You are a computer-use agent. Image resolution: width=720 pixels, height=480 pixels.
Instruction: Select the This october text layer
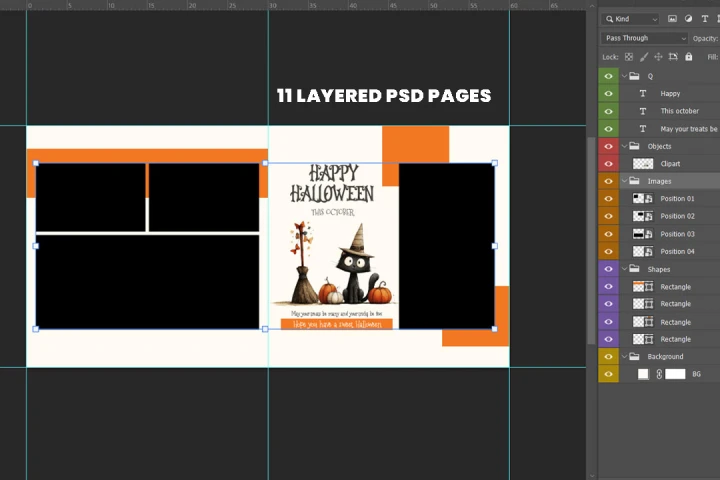(x=679, y=111)
